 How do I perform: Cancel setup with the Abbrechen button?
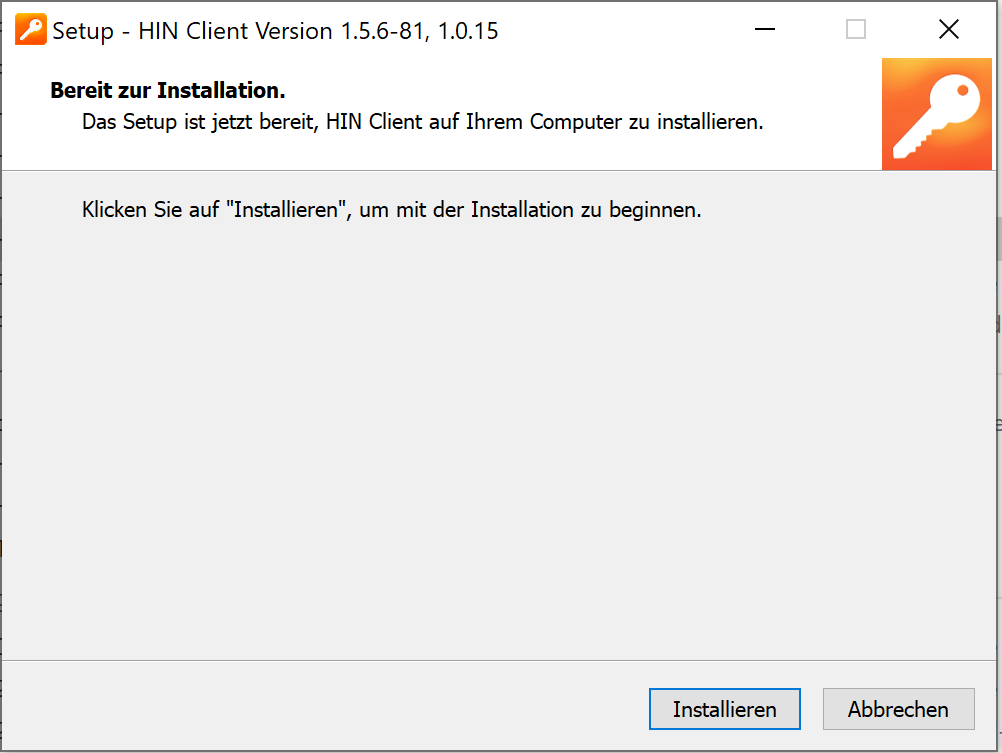coord(898,709)
